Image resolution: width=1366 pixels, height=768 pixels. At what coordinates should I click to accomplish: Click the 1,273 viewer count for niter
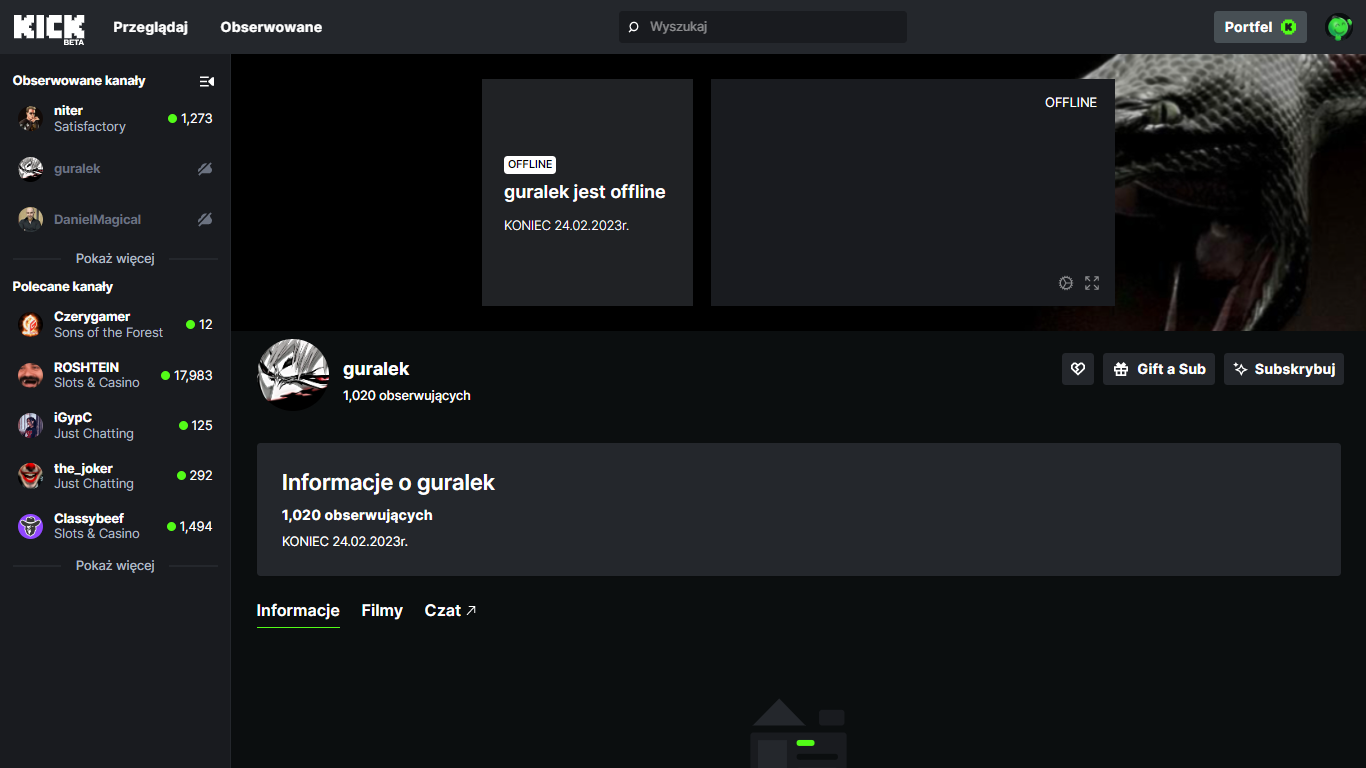point(197,118)
